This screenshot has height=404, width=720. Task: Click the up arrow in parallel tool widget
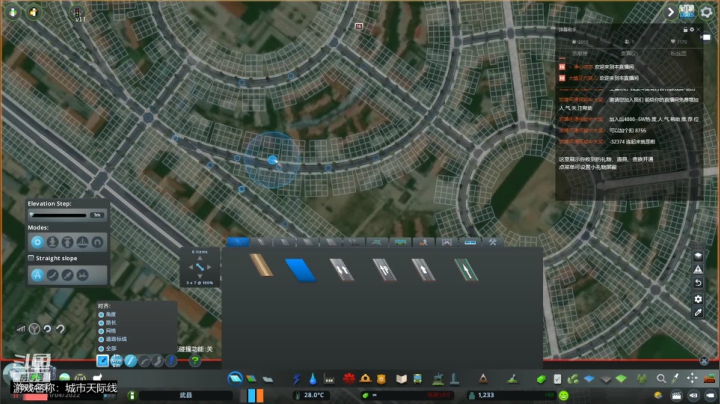[x=200, y=258]
